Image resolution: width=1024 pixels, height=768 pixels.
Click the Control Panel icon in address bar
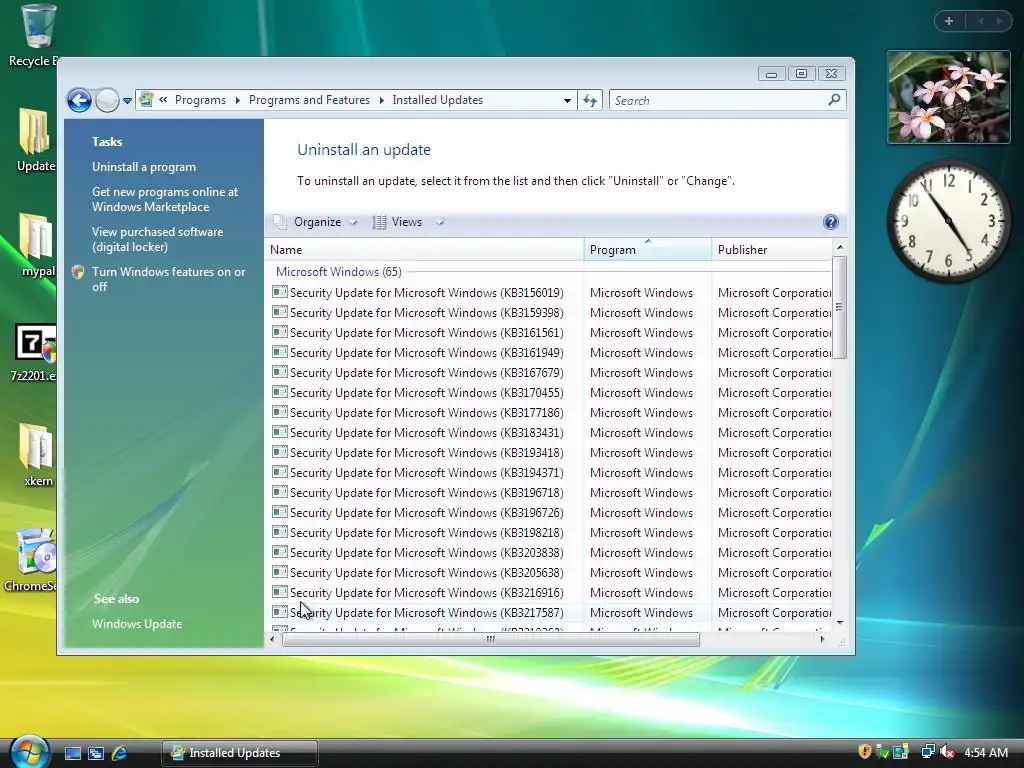pyautogui.click(x=146, y=99)
